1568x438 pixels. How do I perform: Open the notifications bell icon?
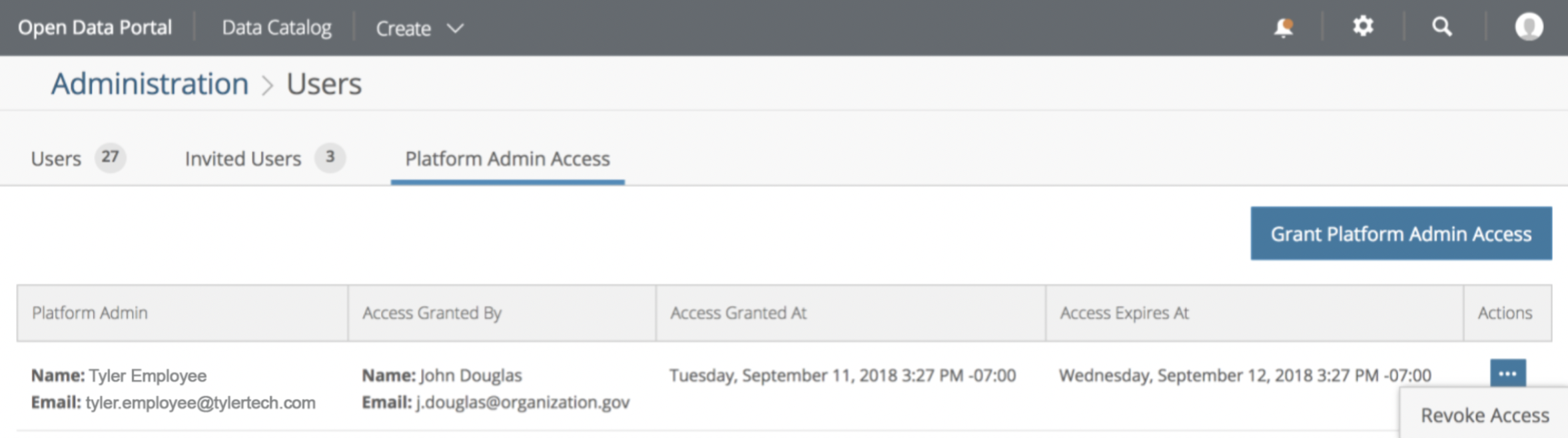(1283, 27)
